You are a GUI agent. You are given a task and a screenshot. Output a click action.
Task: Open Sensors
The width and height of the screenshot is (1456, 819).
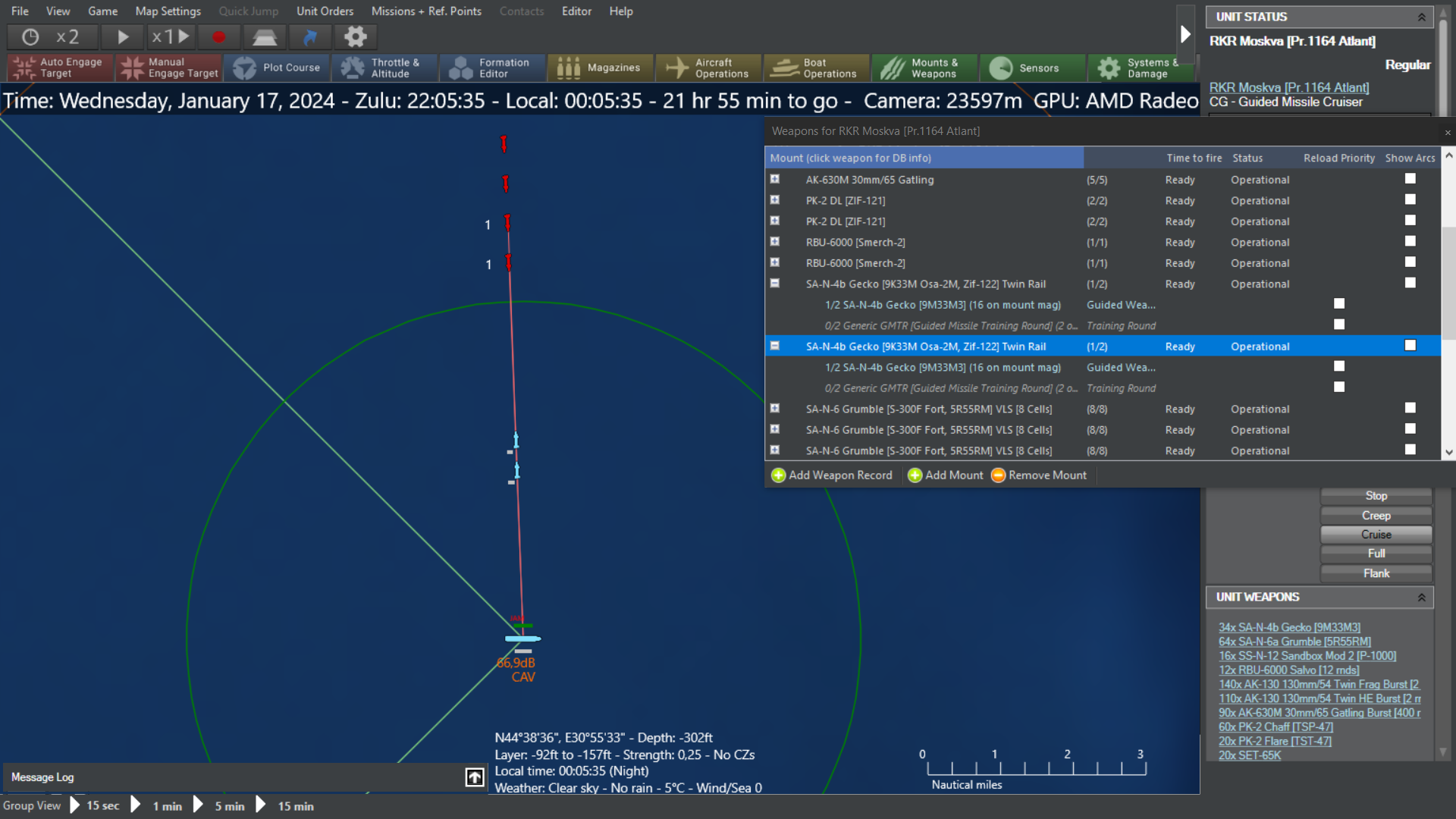point(1032,67)
